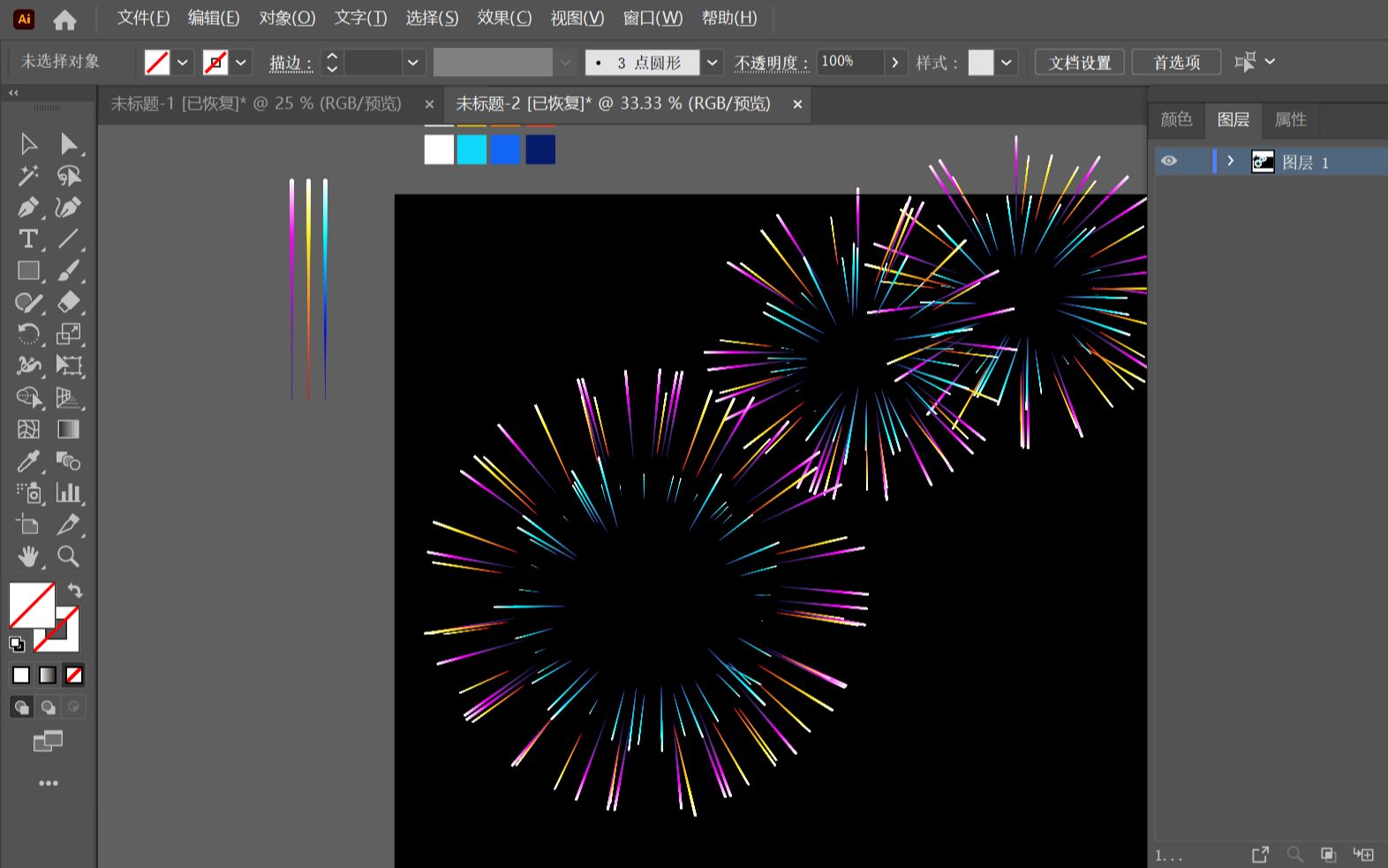Select the Rotate tool
This screenshot has width=1388, height=868.
tap(28, 335)
